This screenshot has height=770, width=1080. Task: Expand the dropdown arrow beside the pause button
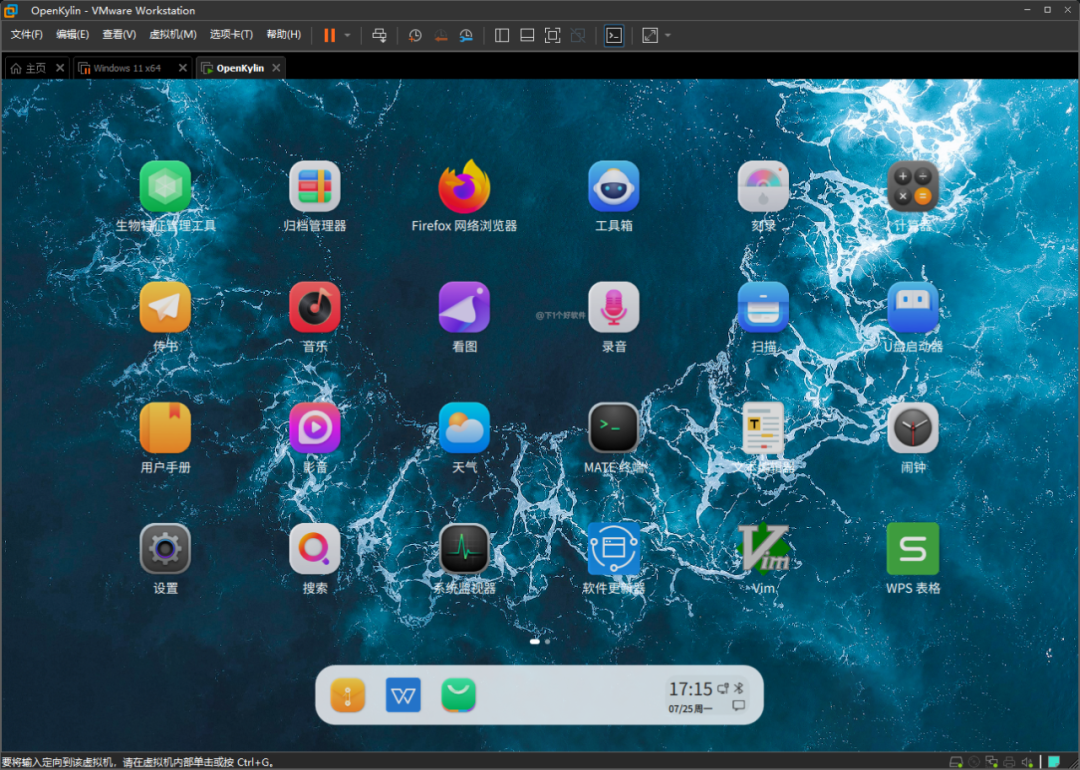pyautogui.click(x=348, y=35)
